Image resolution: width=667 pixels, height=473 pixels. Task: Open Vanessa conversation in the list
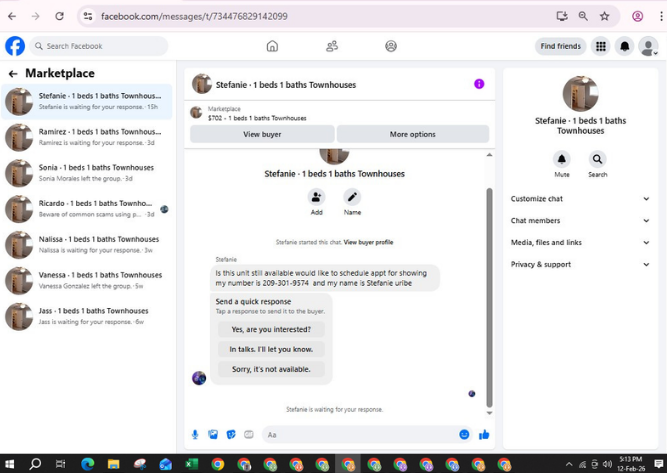[87, 280]
